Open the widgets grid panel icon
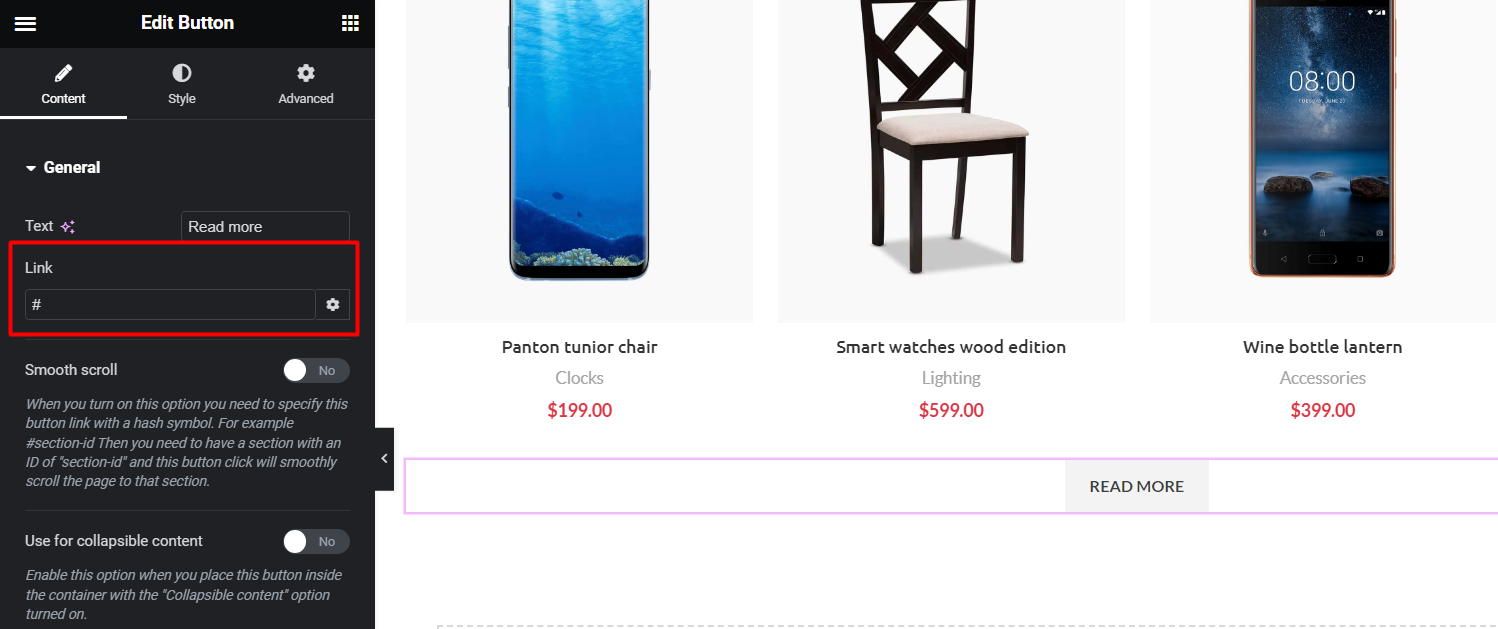Screen dimensions: 1498x629 350,23
